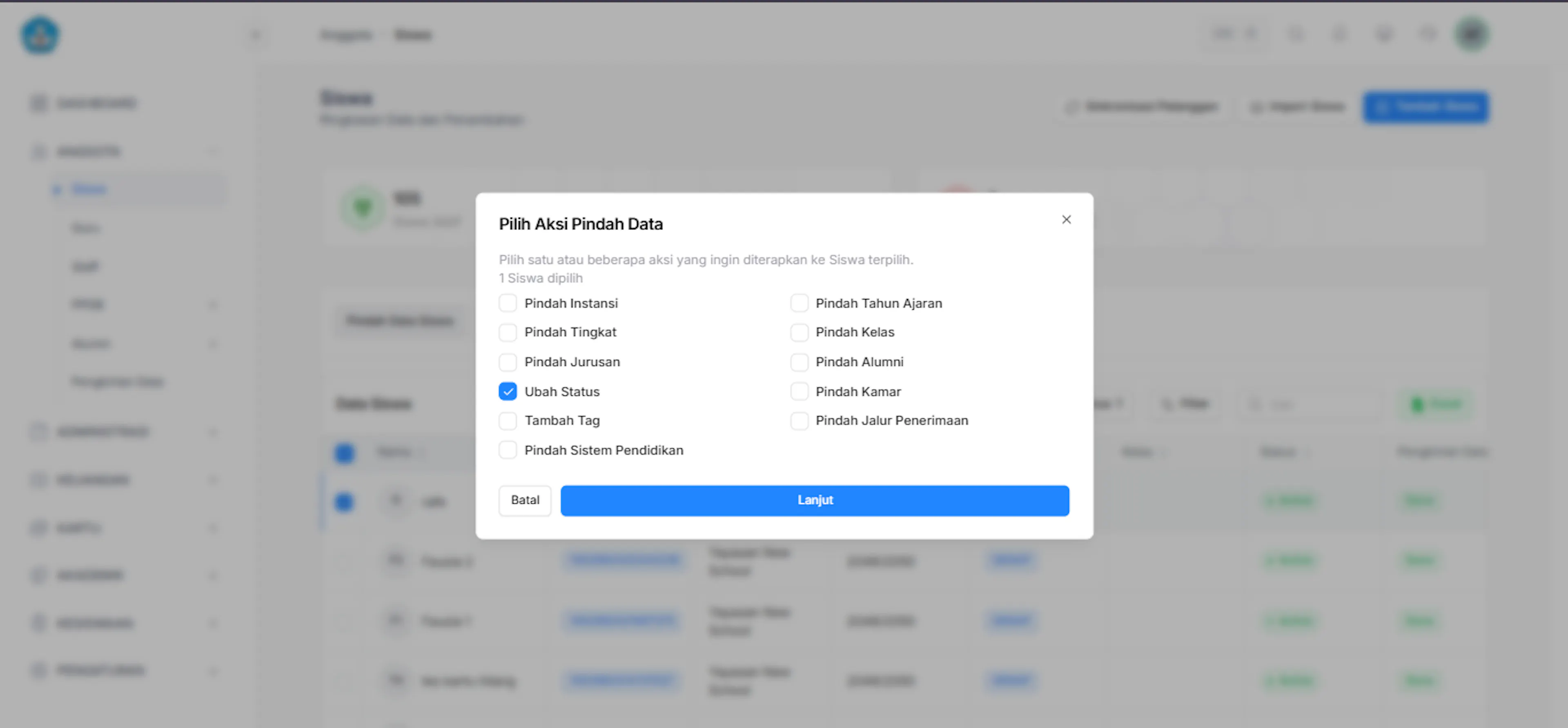Screen dimensions: 1568x728
Task: Click the Batal button
Action: (525, 500)
